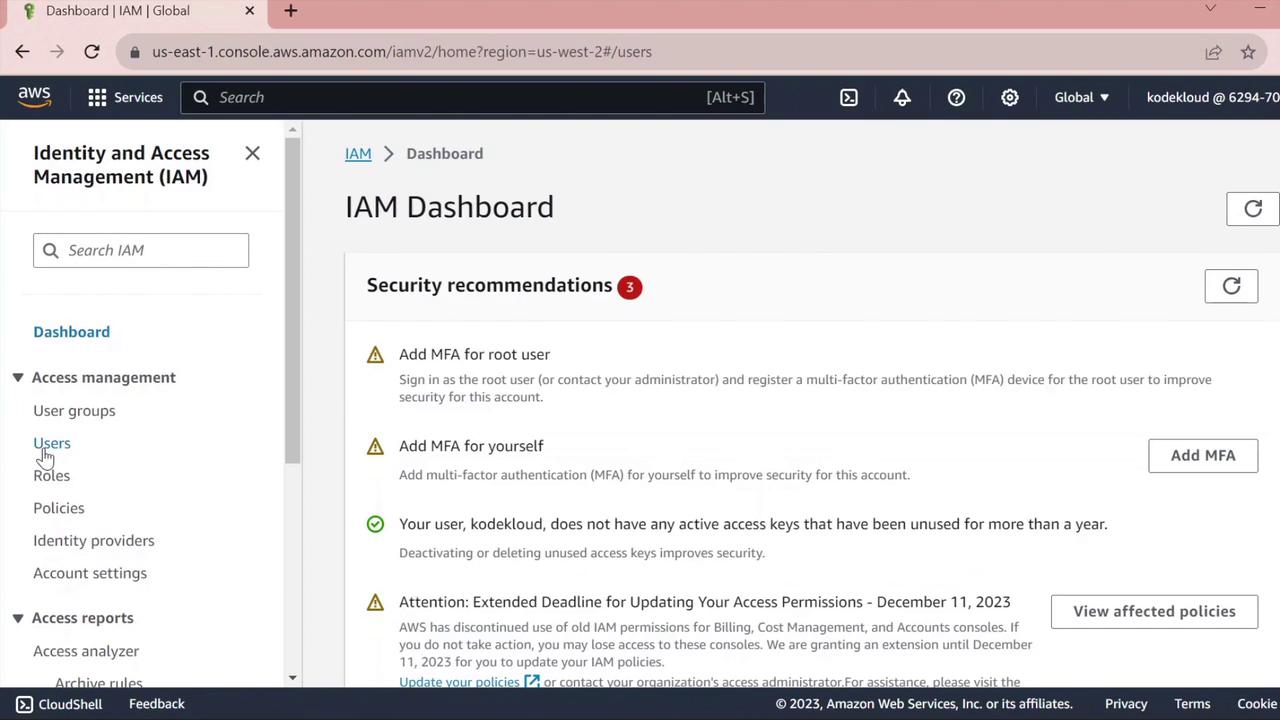Go to Users in the sidebar

[52, 443]
